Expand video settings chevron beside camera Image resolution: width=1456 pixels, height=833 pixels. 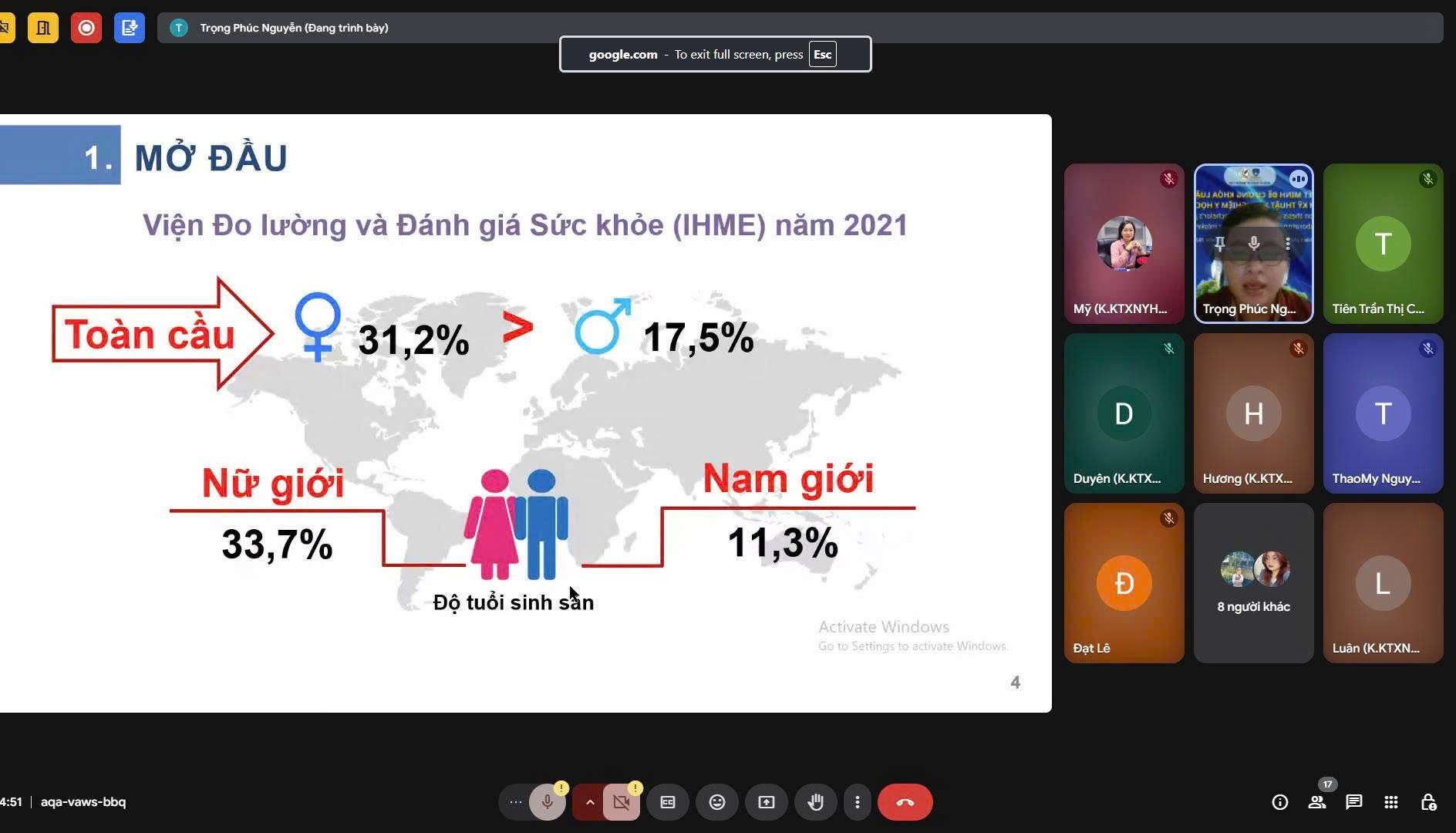point(590,802)
